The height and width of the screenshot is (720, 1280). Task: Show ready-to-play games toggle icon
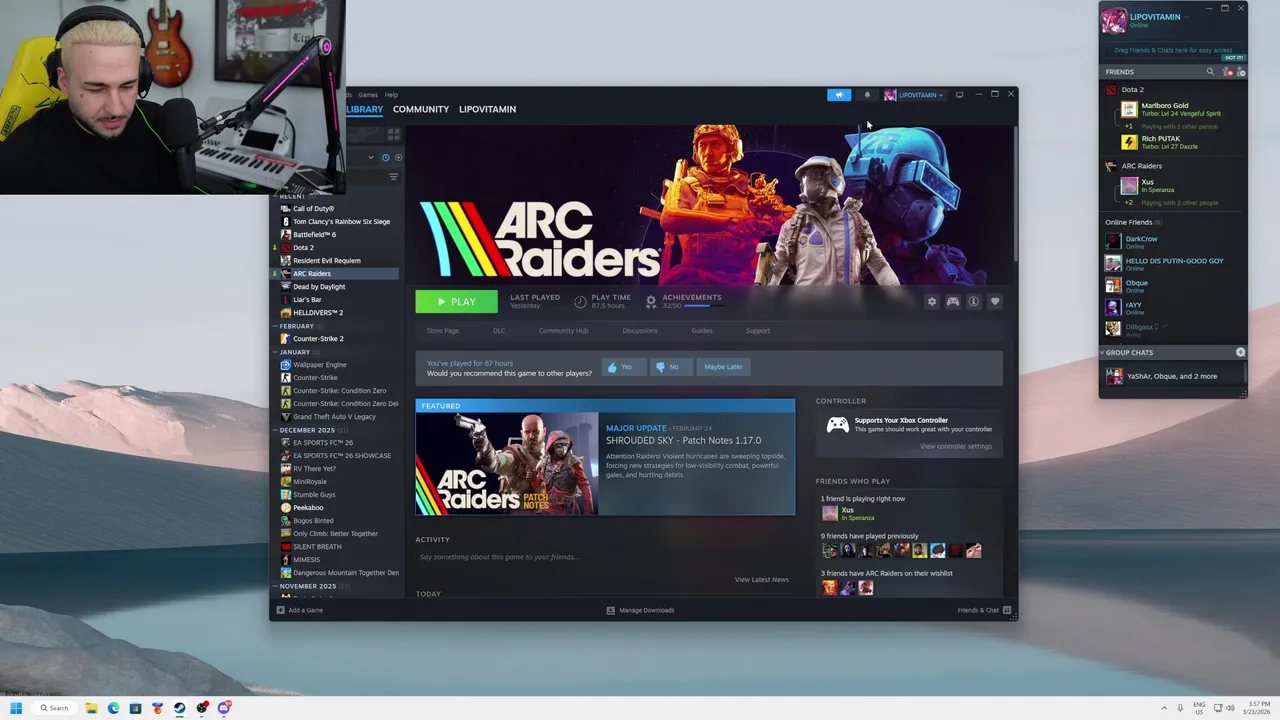pyautogui.click(x=399, y=157)
